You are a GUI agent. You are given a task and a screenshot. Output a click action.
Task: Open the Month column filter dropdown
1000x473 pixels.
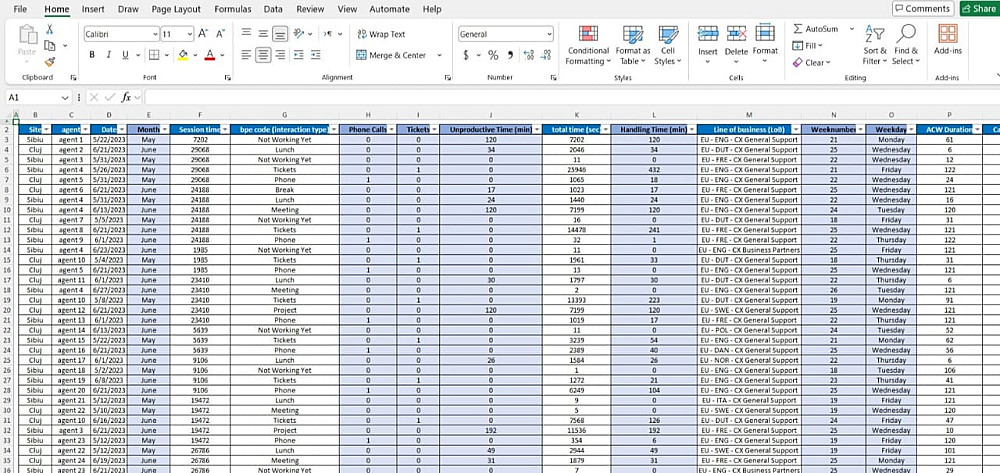point(165,129)
